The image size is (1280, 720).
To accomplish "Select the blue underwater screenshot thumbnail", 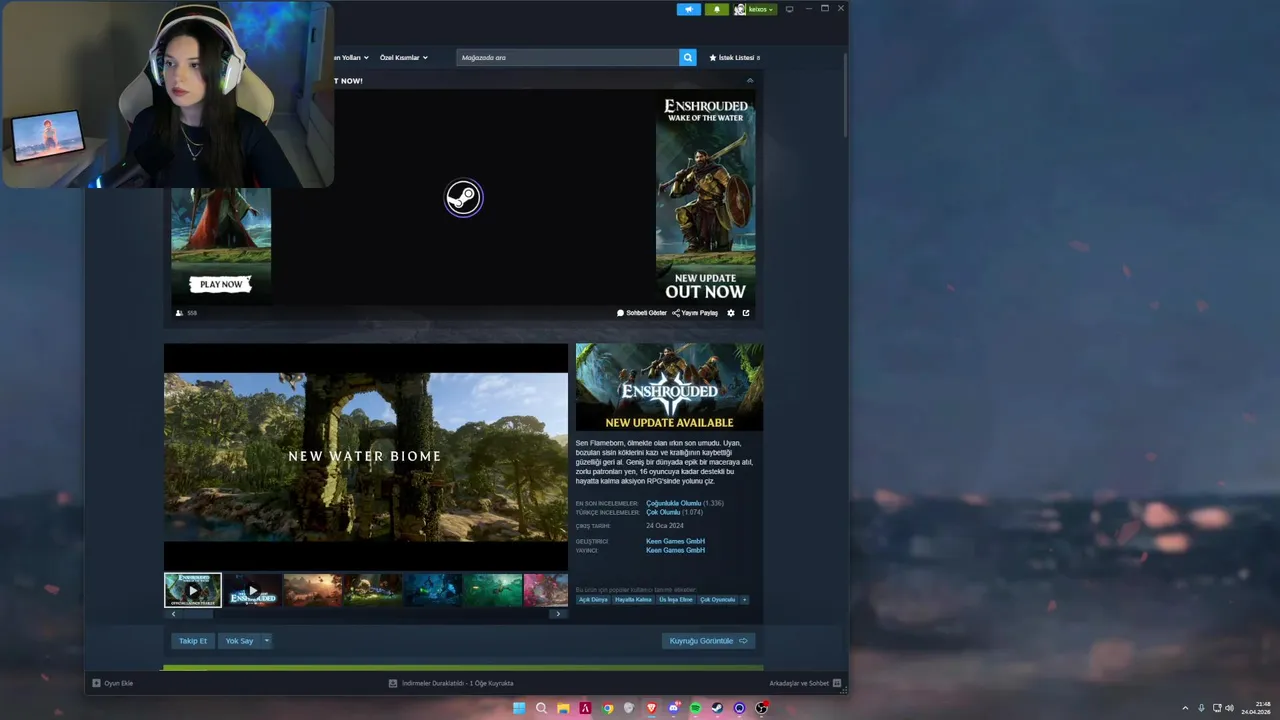I will point(433,590).
